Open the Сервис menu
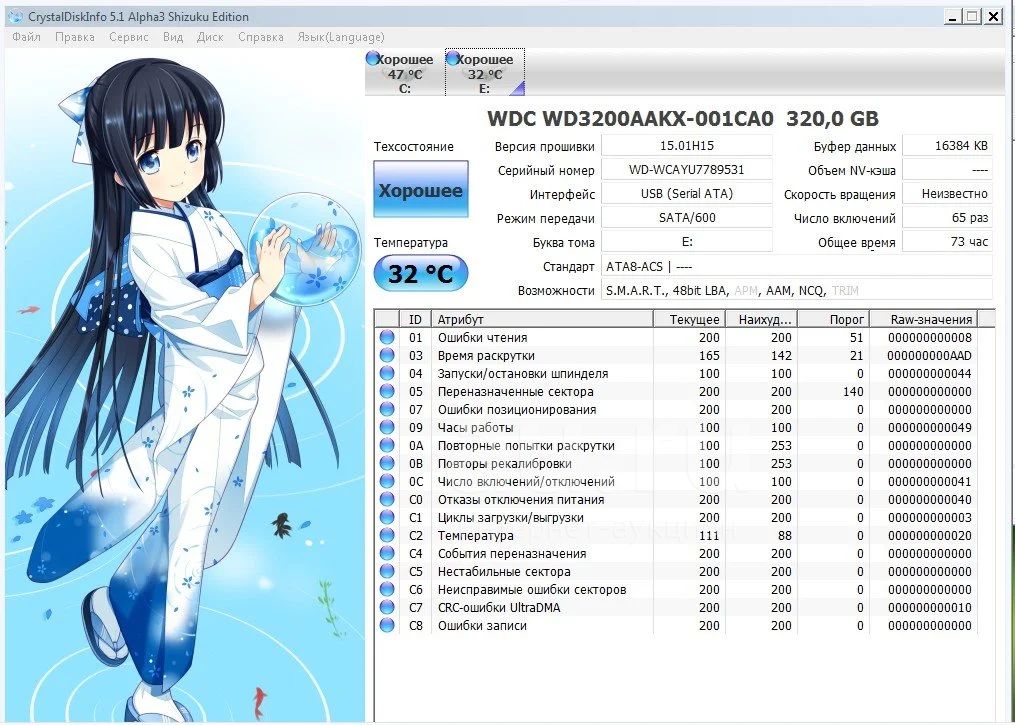Image resolution: width=1015 pixels, height=725 pixels. click(x=129, y=37)
